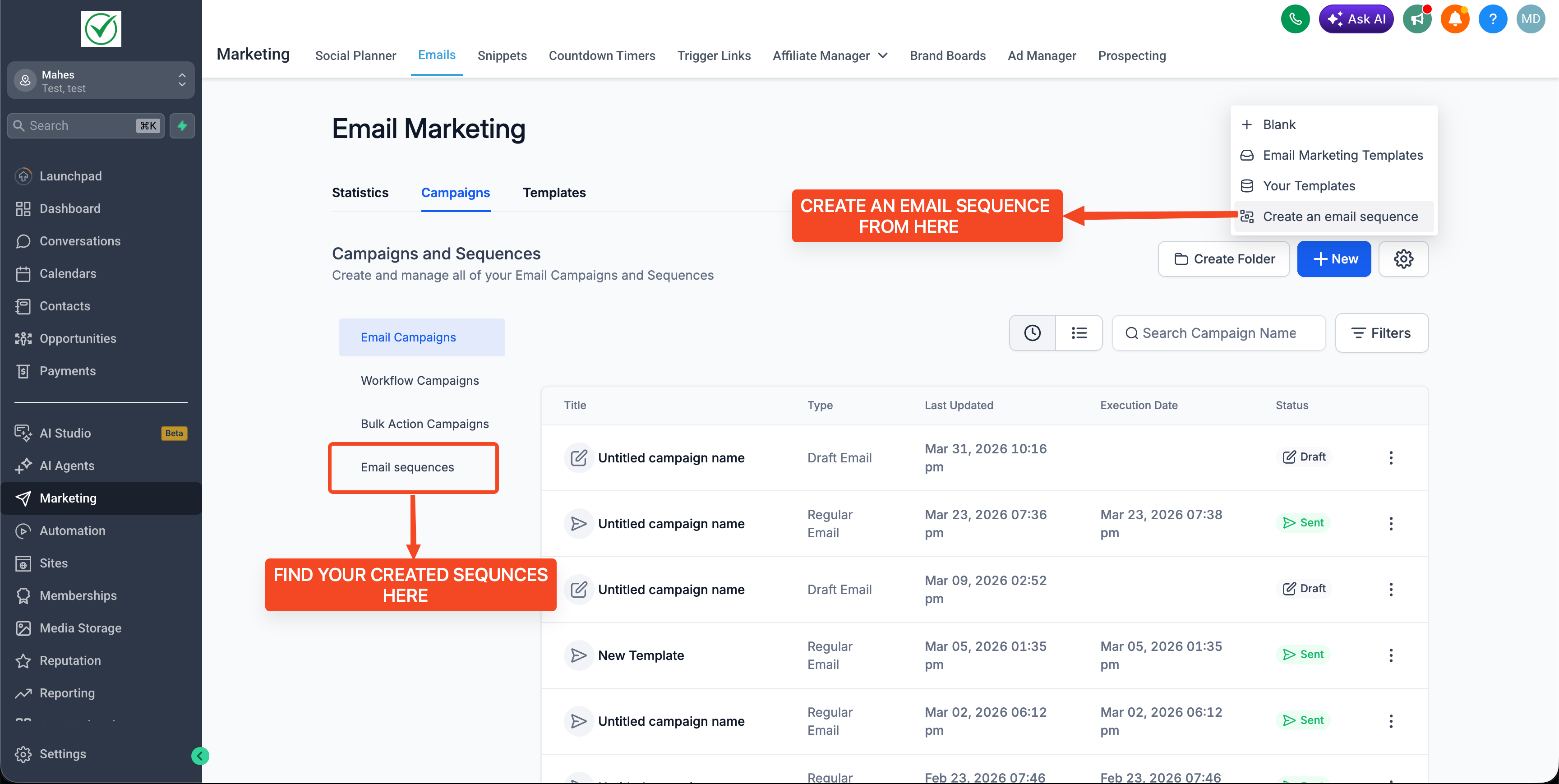Click the green phone dialer icon
Image resolution: width=1559 pixels, height=784 pixels.
click(1295, 19)
